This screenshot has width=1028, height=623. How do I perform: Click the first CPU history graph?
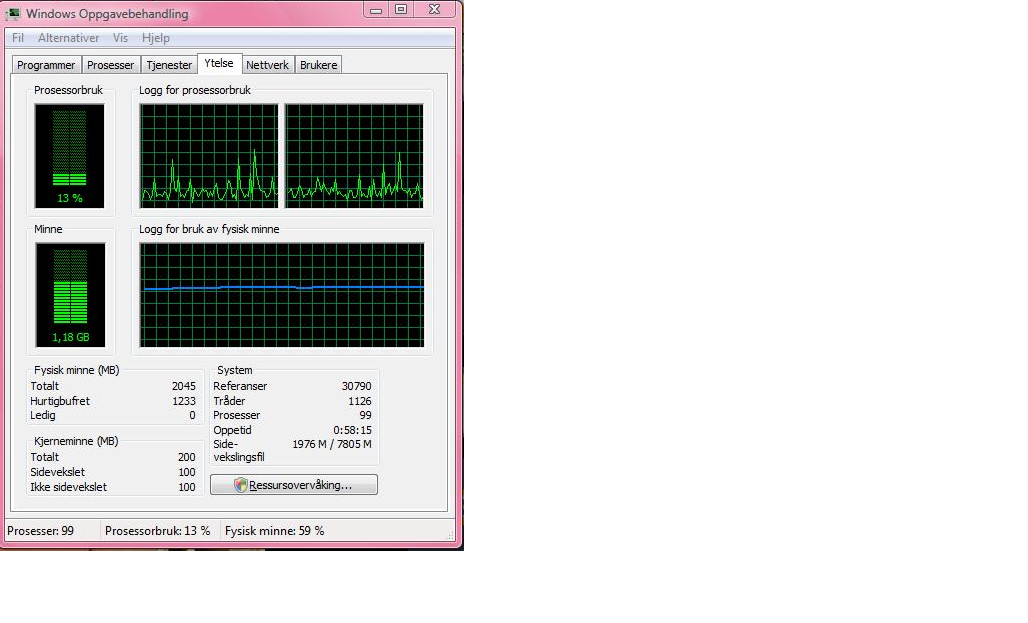pyautogui.click(x=208, y=156)
